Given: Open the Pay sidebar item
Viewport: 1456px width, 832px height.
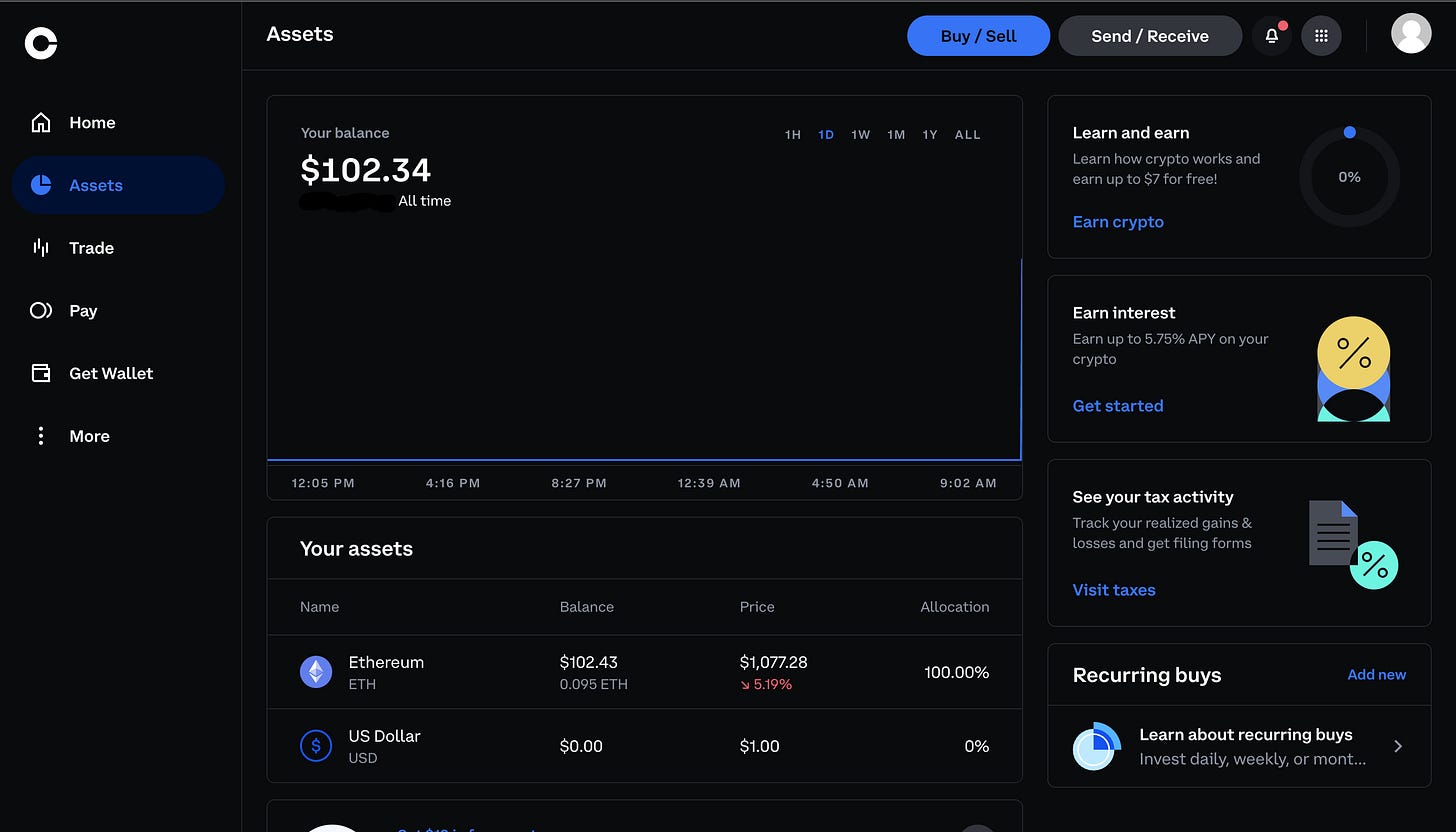Looking at the screenshot, I should 118,310.
